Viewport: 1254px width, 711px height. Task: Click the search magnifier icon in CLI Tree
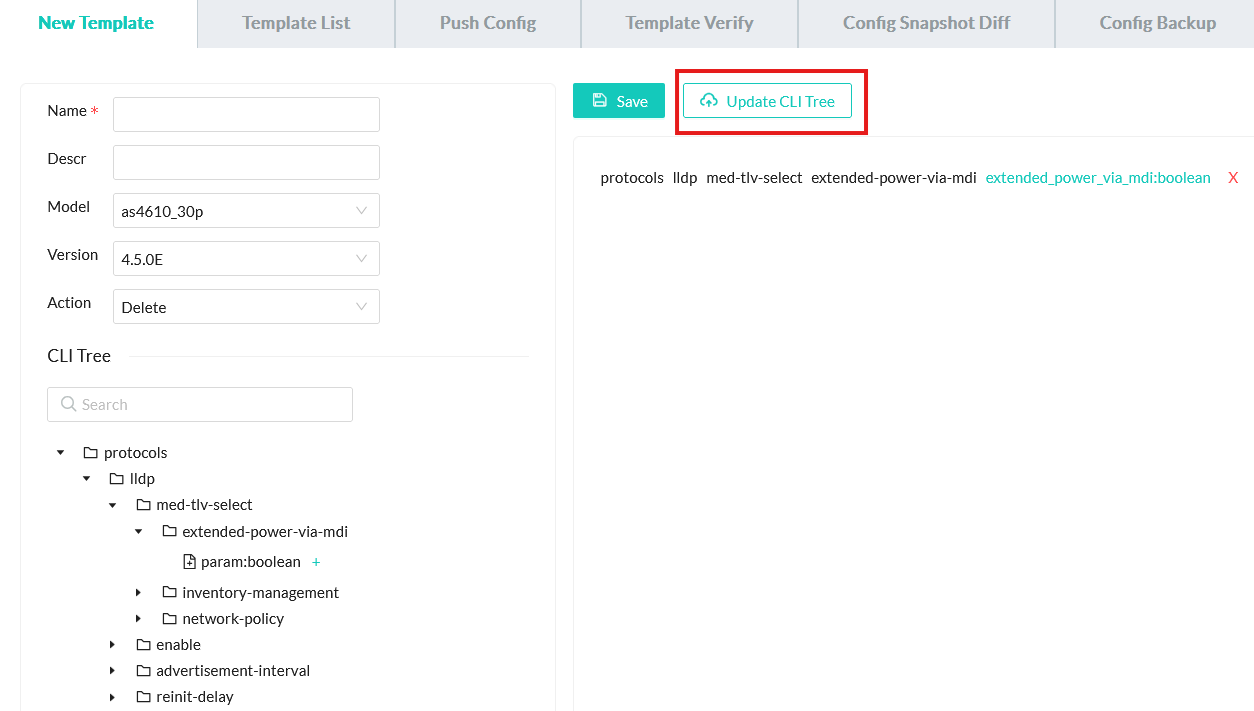69,404
